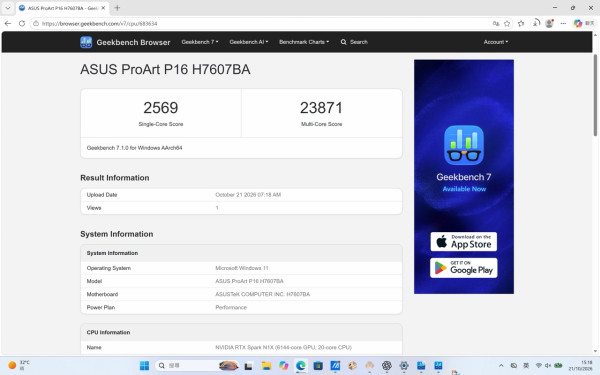Open the weather widget showing 32°C
The image size is (600, 375).
click(x=19, y=365)
